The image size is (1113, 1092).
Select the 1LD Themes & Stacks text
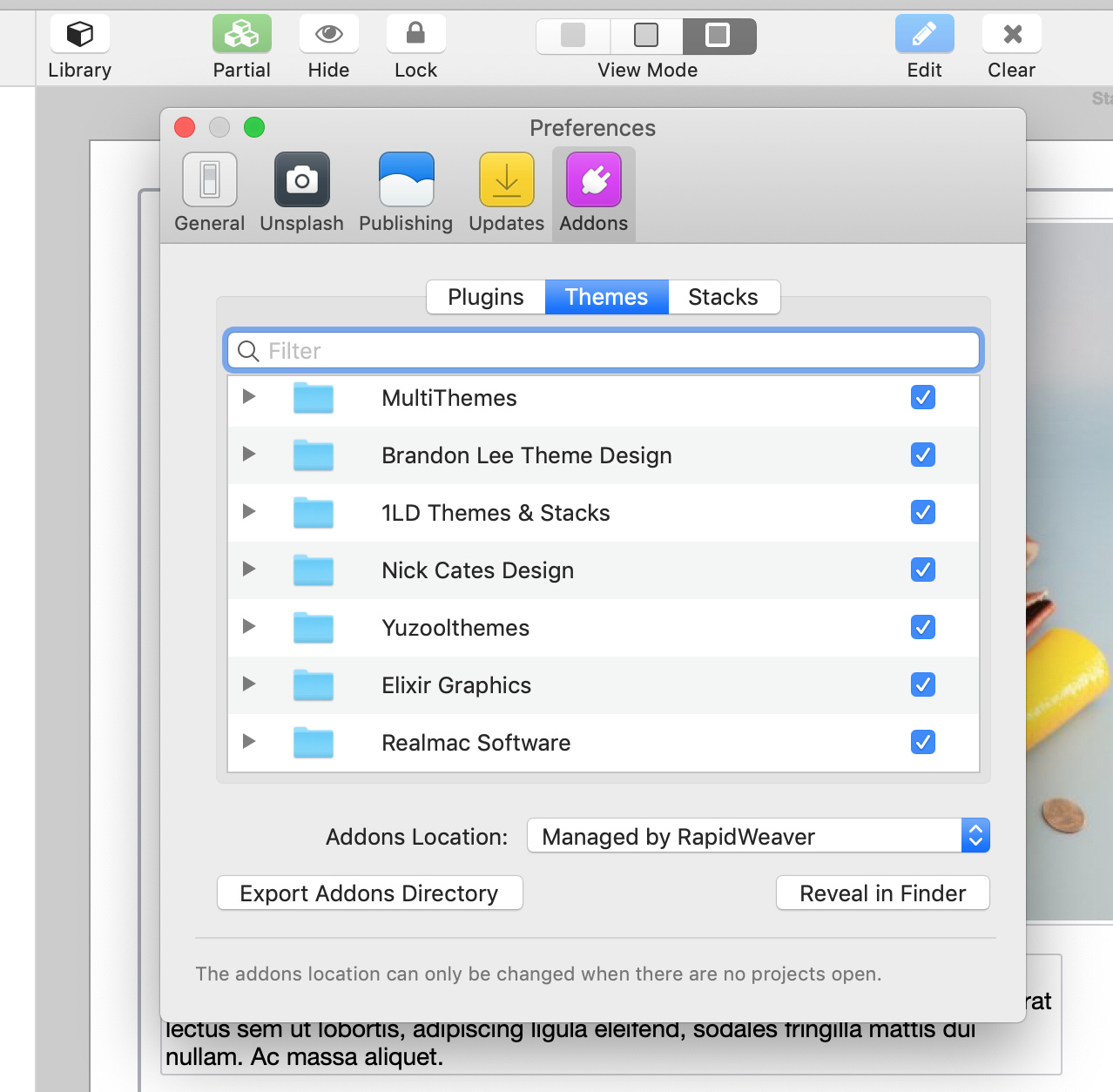coord(496,513)
